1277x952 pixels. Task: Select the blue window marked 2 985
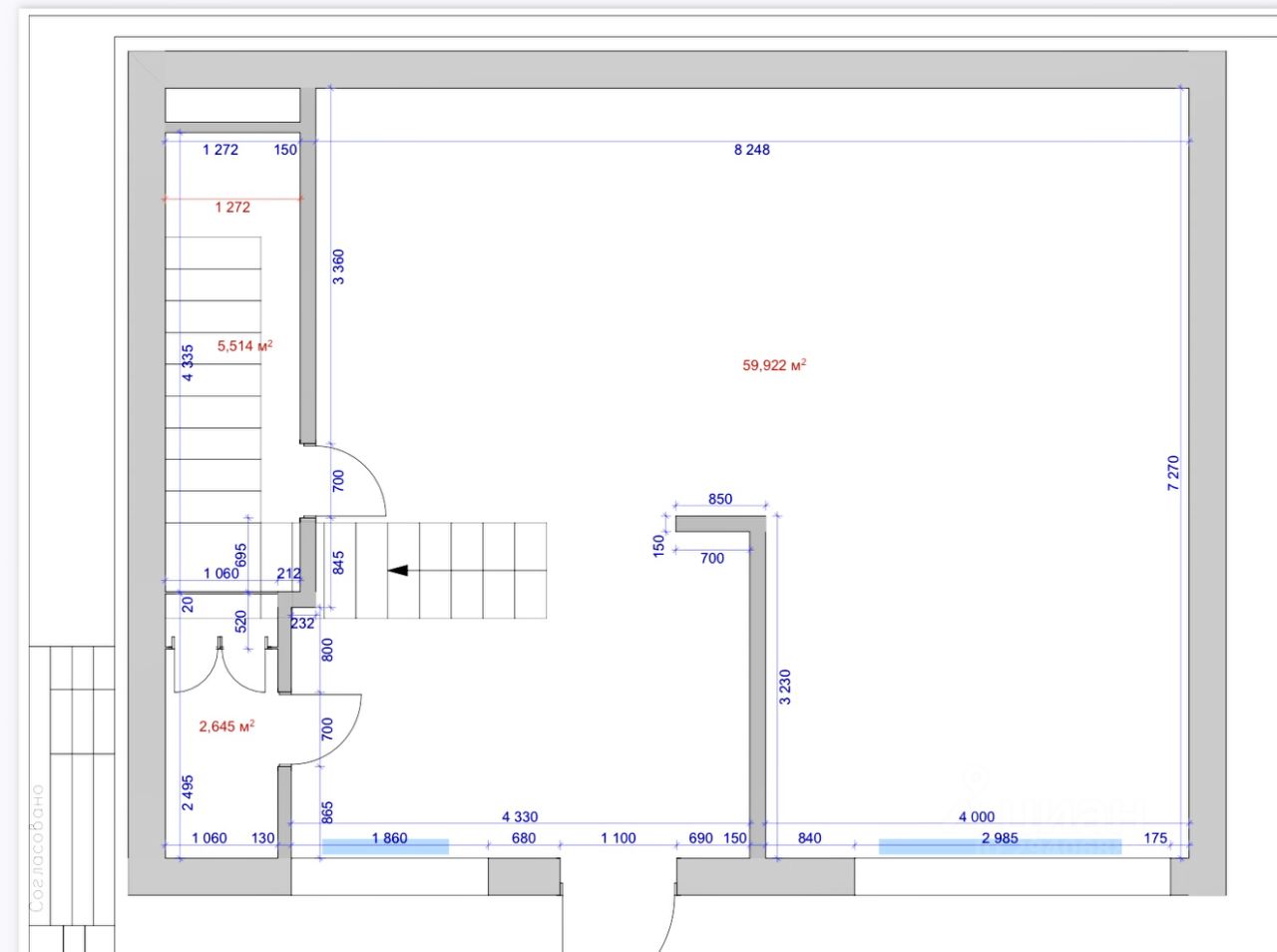point(1000,846)
